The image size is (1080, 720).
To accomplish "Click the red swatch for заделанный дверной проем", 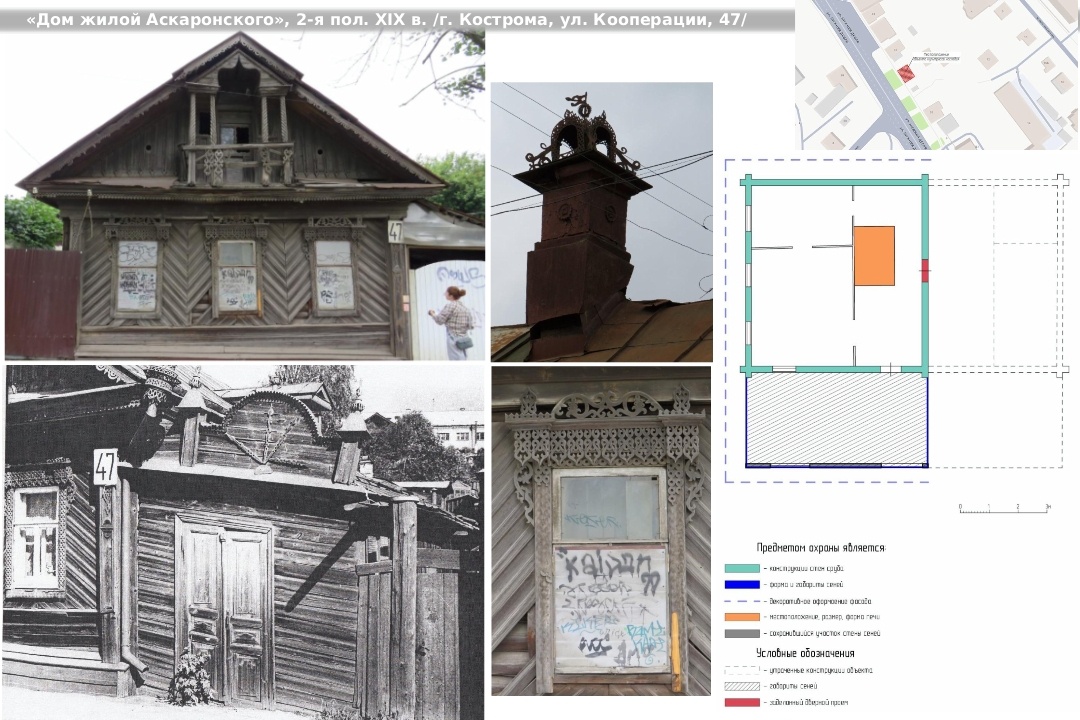I will pyautogui.click(x=742, y=703).
